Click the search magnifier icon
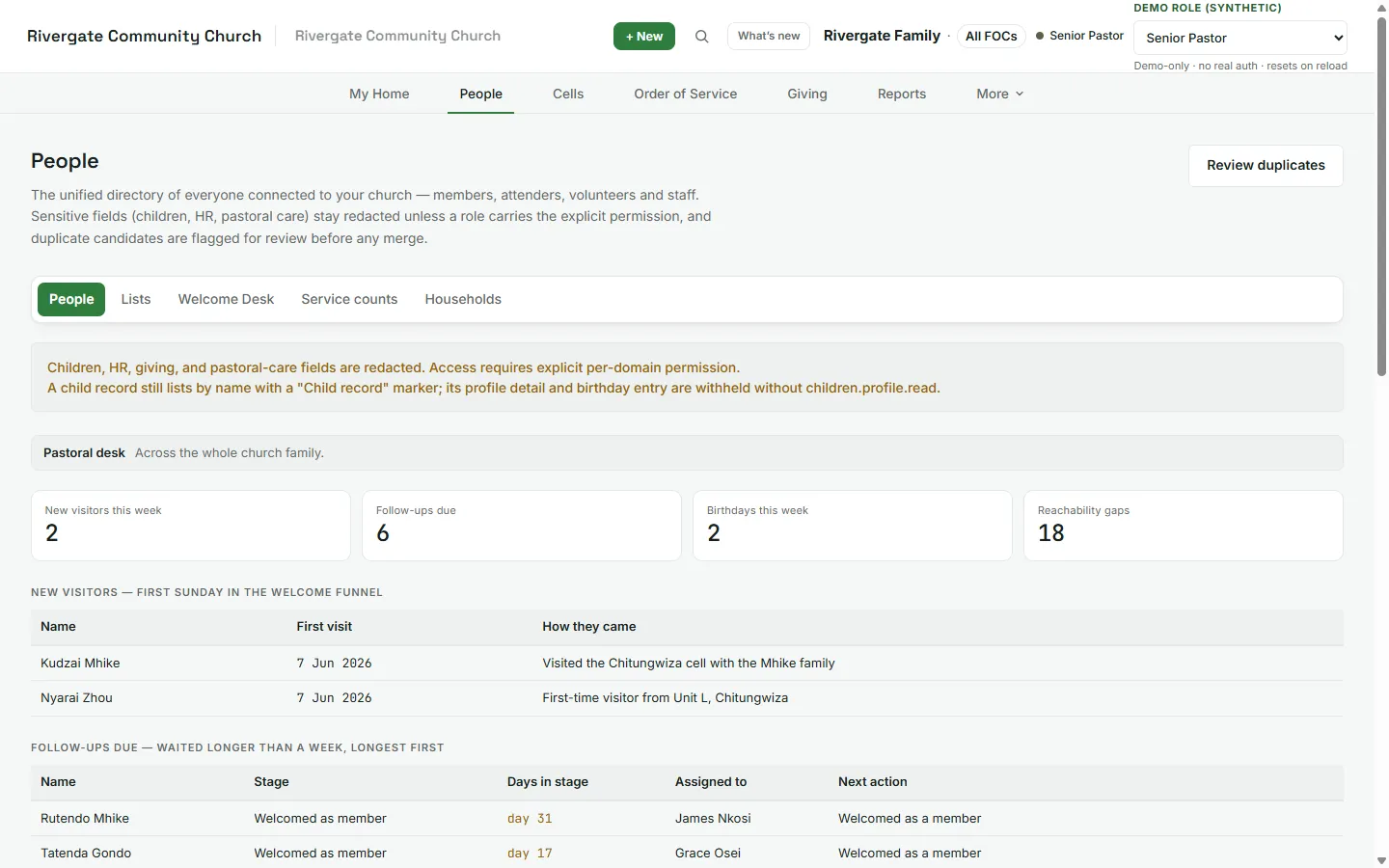1389x868 pixels. pyautogui.click(x=702, y=37)
